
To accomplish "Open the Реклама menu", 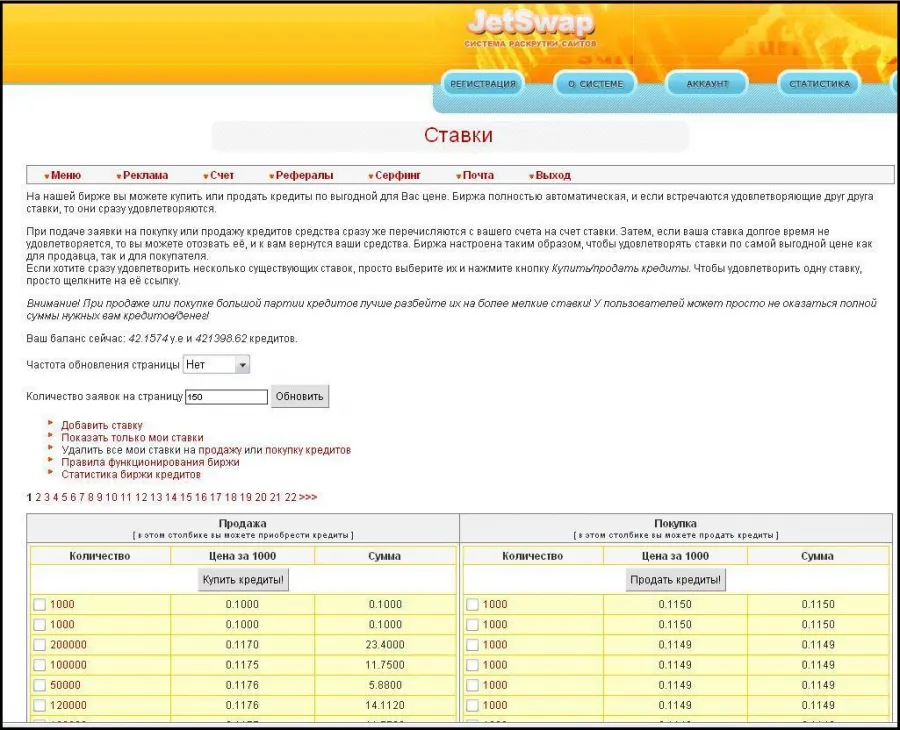I will [142, 175].
